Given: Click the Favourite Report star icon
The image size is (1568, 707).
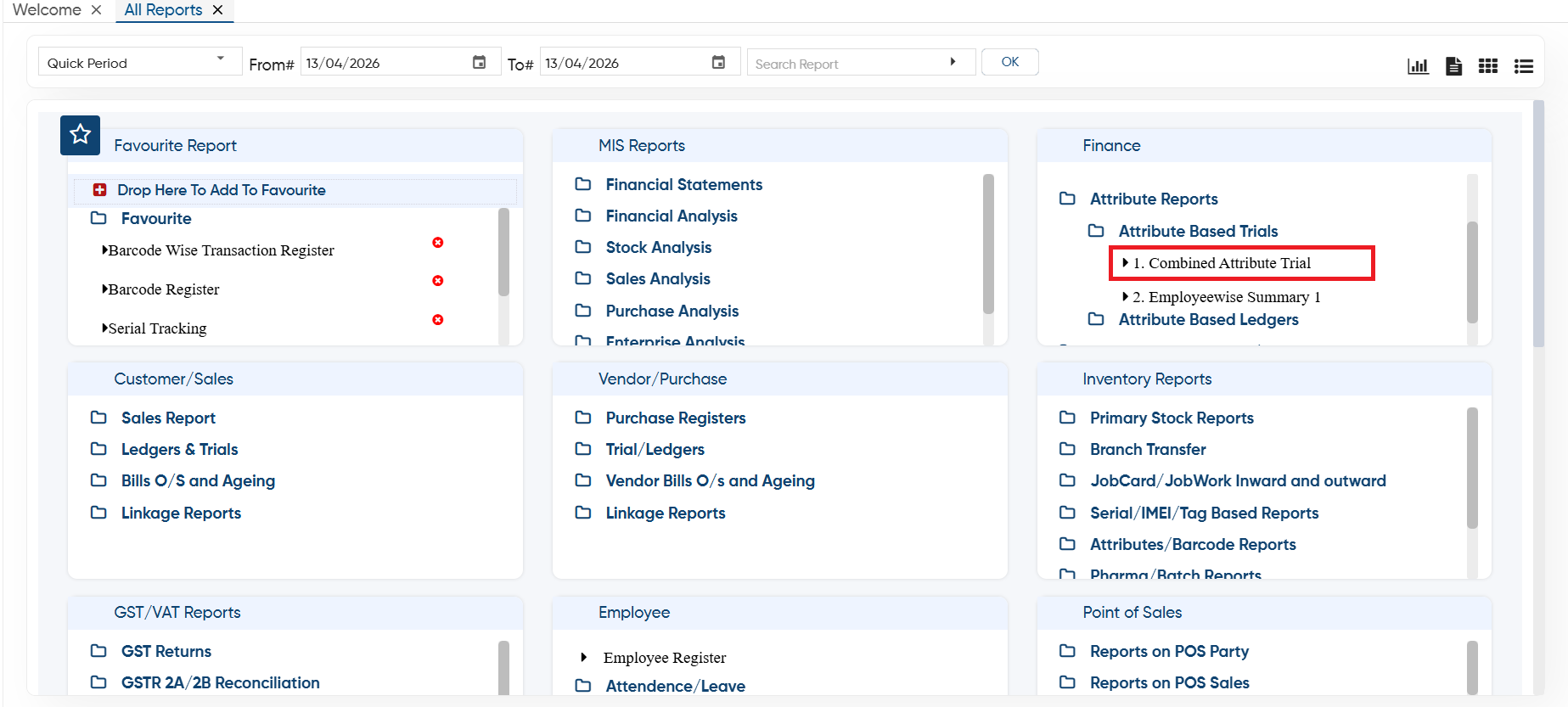Looking at the screenshot, I should [81, 135].
